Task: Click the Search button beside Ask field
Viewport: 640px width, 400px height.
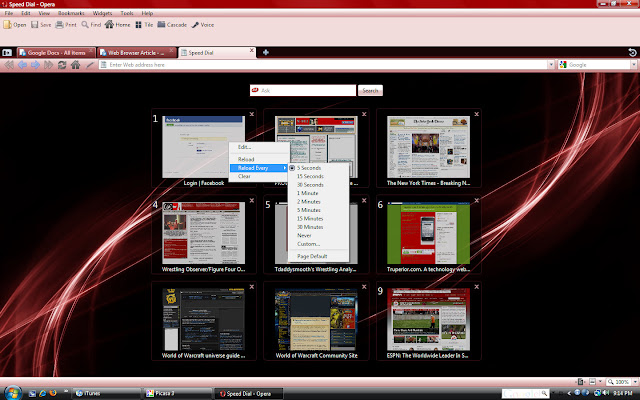Action: [370, 91]
